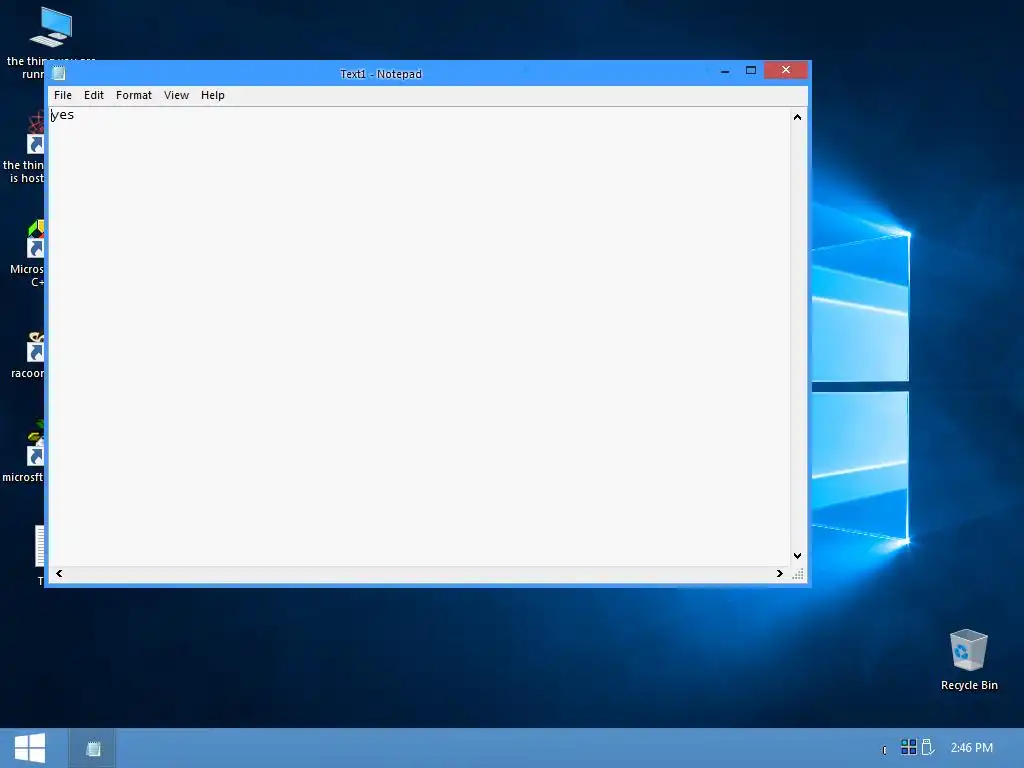Click the Notepad icon in the title bar
This screenshot has width=1024, height=768.
pyautogui.click(x=59, y=73)
